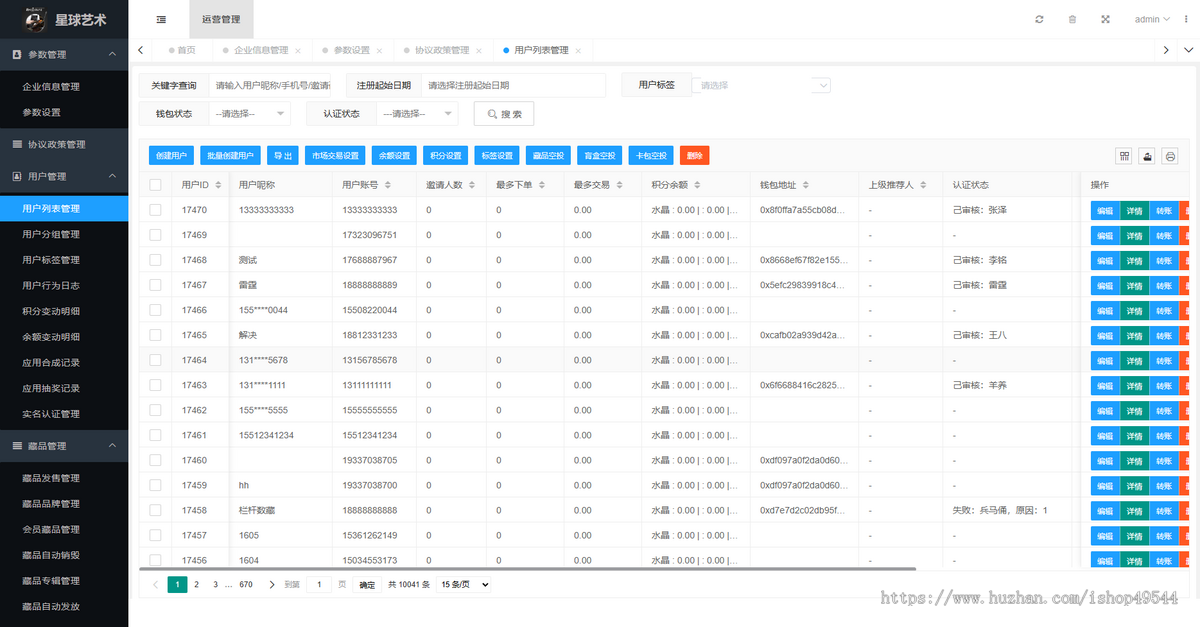Click the 创建用户 button
1200x627 pixels.
pos(172,156)
